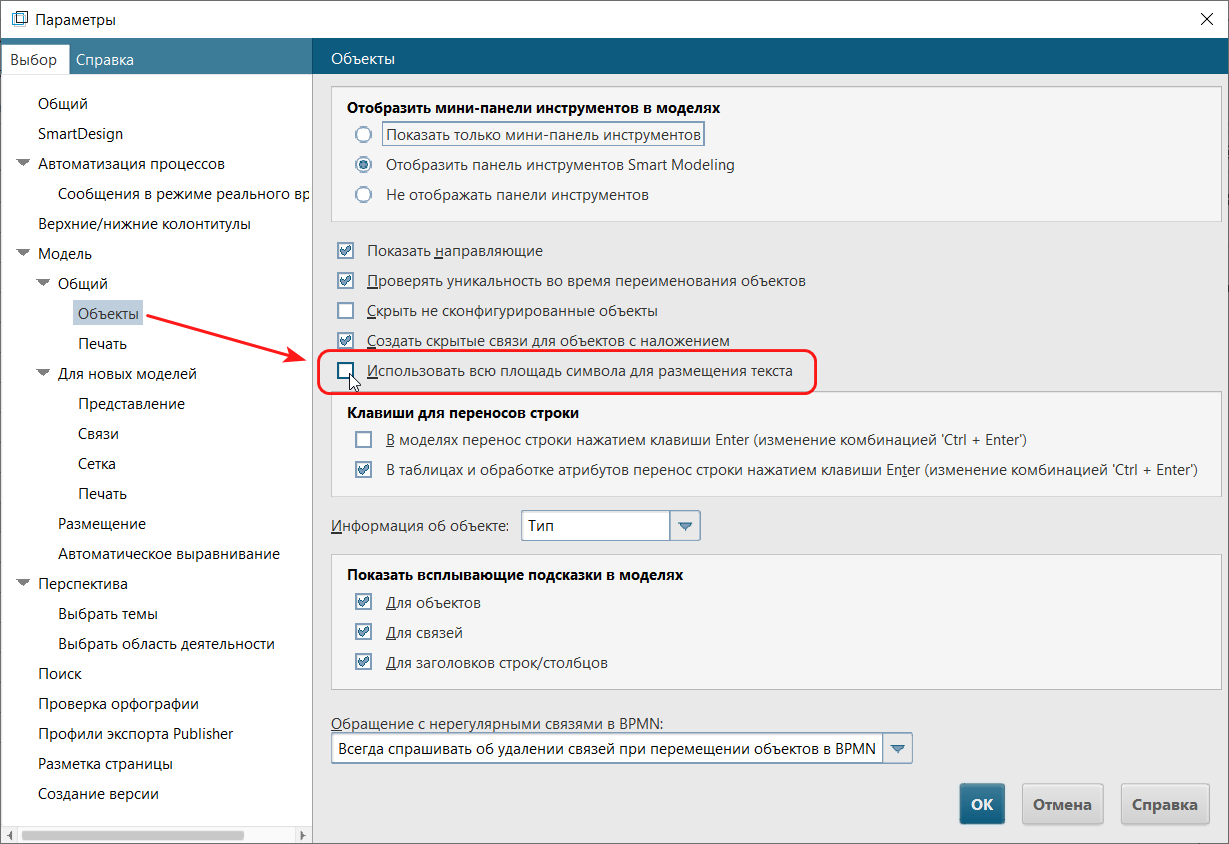Toggle 'Создать скрытые связи' checkbox
The image size is (1229, 844).
point(346,340)
